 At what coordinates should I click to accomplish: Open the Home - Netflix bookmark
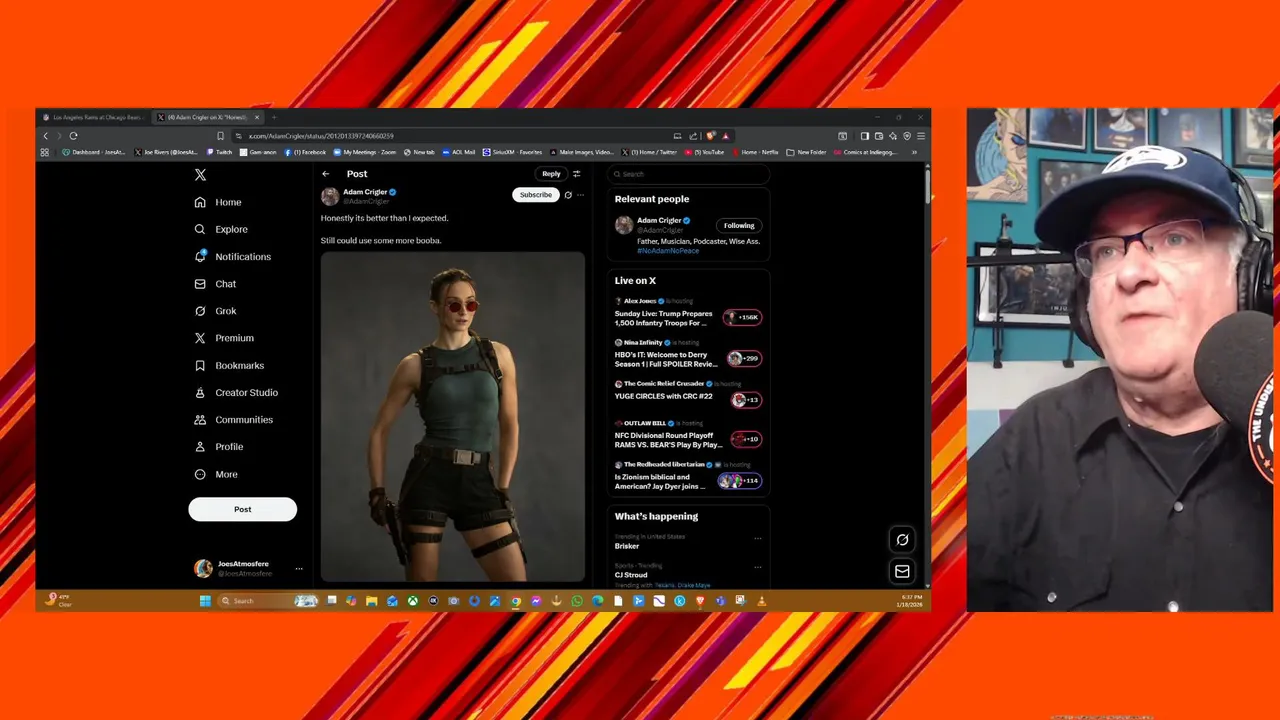[755, 152]
